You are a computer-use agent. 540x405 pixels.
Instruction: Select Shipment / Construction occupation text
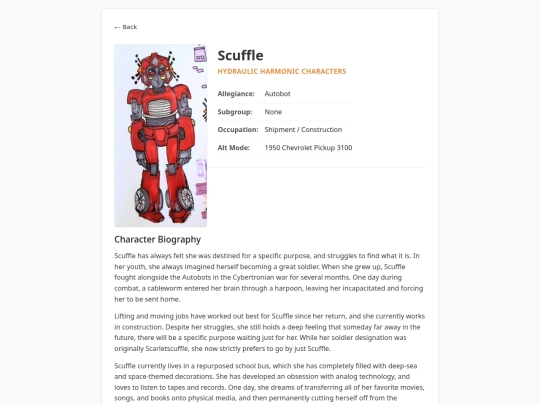tap(303, 130)
